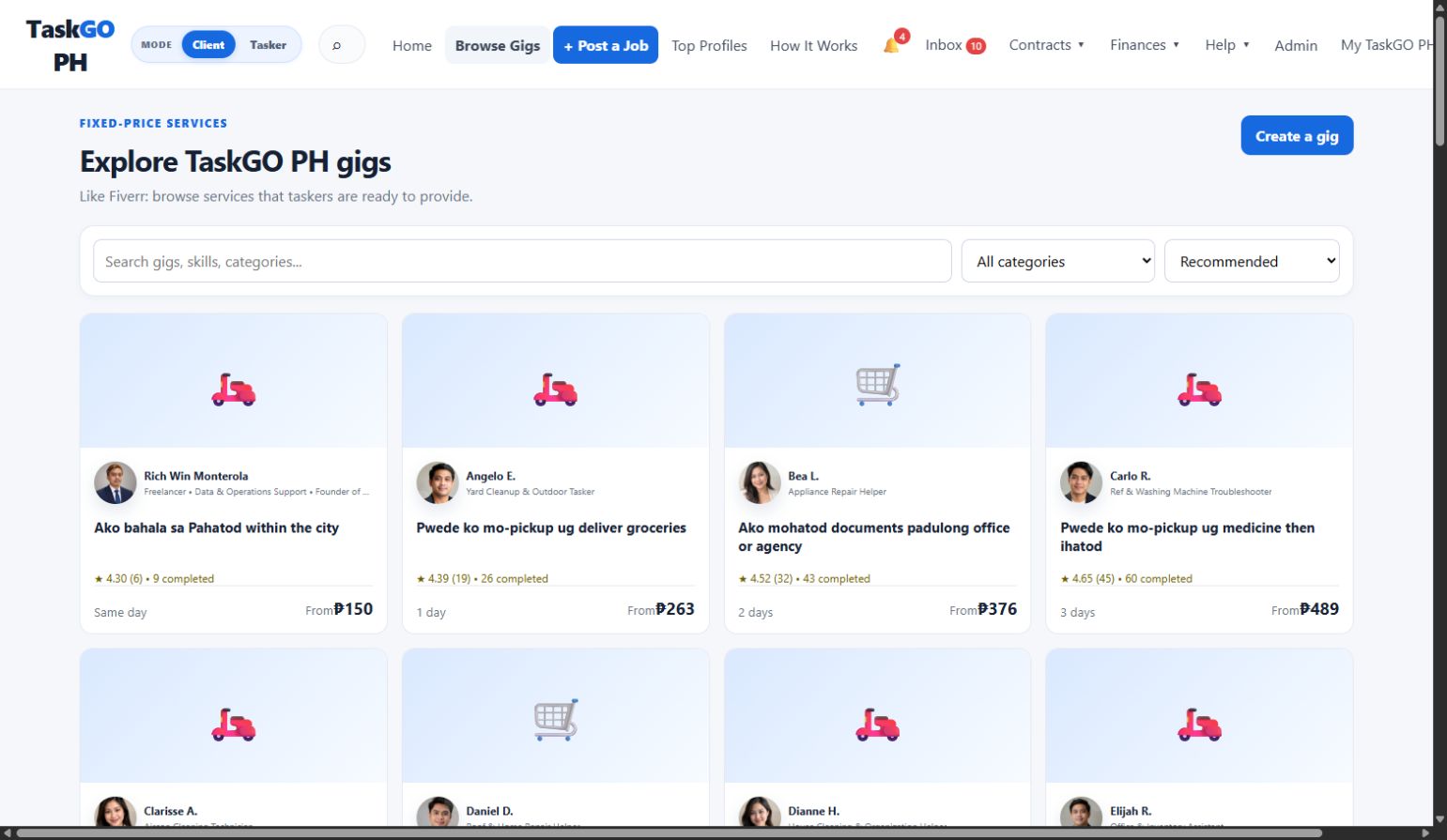Open gig 'Pwede ko mo-pickup ug medicine then ihatod'
The image size is (1447, 840).
pyautogui.click(x=1187, y=537)
